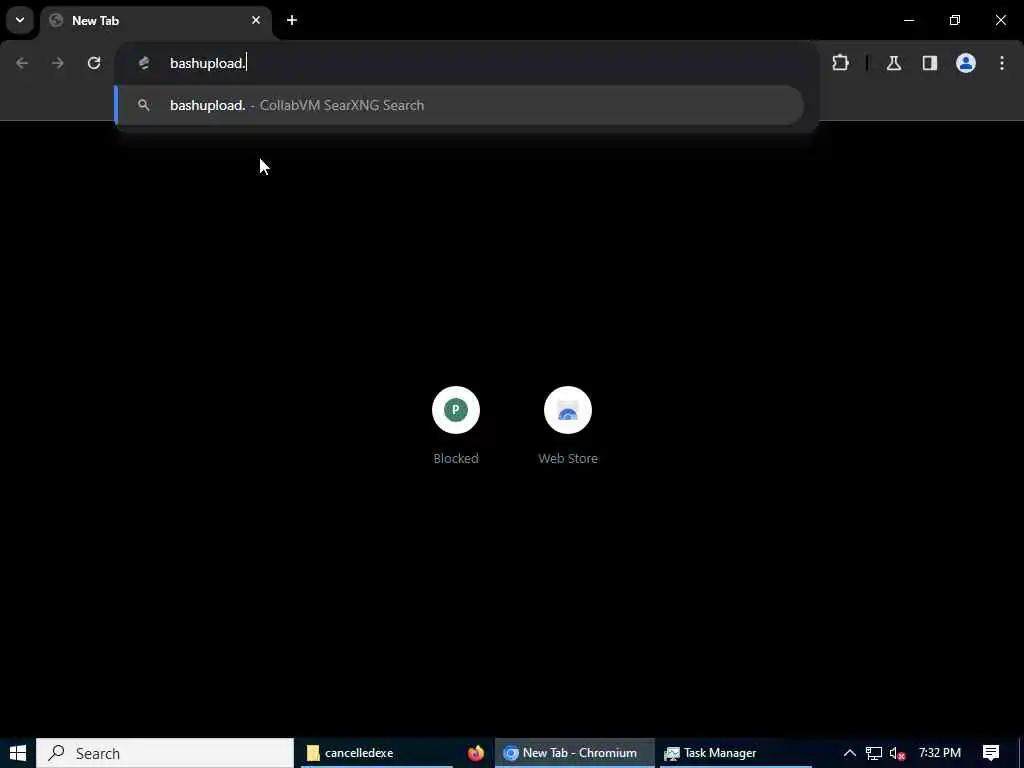The image size is (1024, 768).
Task: Toggle the side panel icon
Action: pos(930,63)
